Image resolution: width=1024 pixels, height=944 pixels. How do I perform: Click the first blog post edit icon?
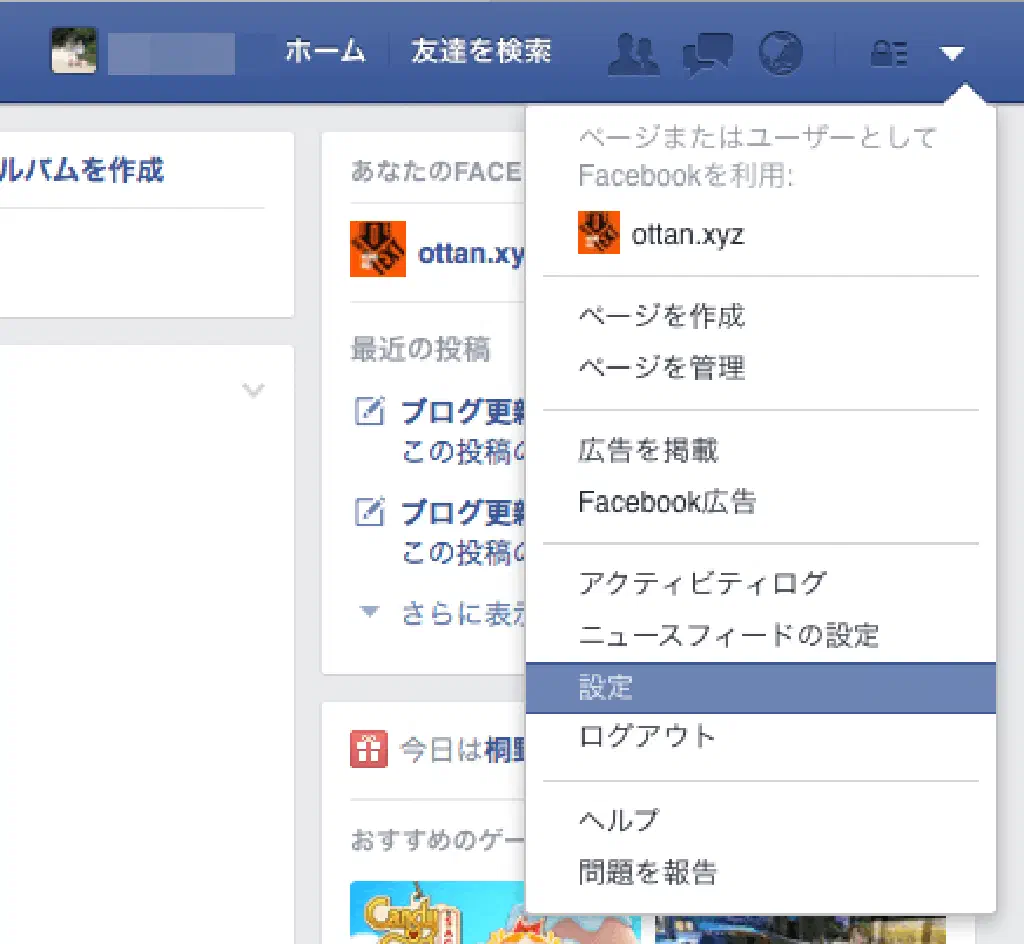point(370,411)
